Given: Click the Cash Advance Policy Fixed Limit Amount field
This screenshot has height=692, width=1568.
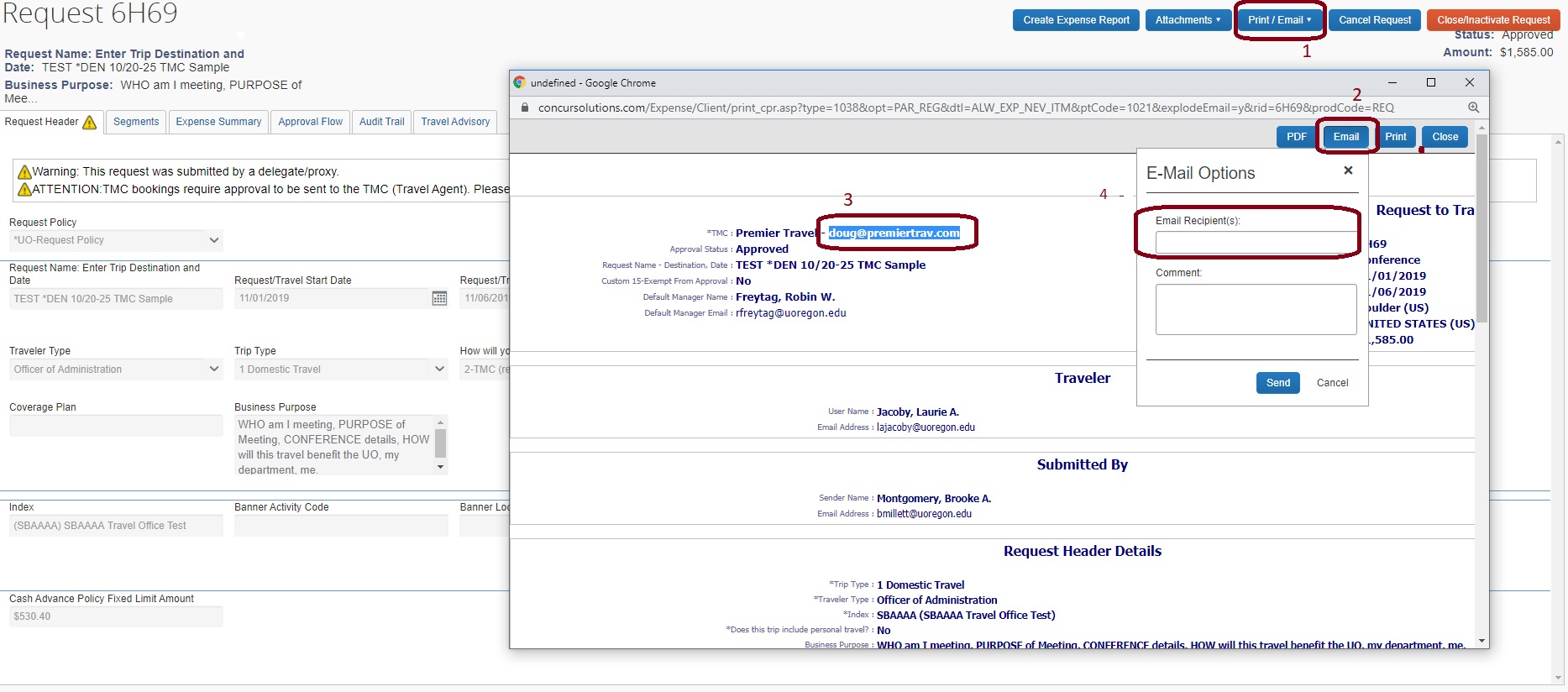Looking at the screenshot, I should (116, 616).
